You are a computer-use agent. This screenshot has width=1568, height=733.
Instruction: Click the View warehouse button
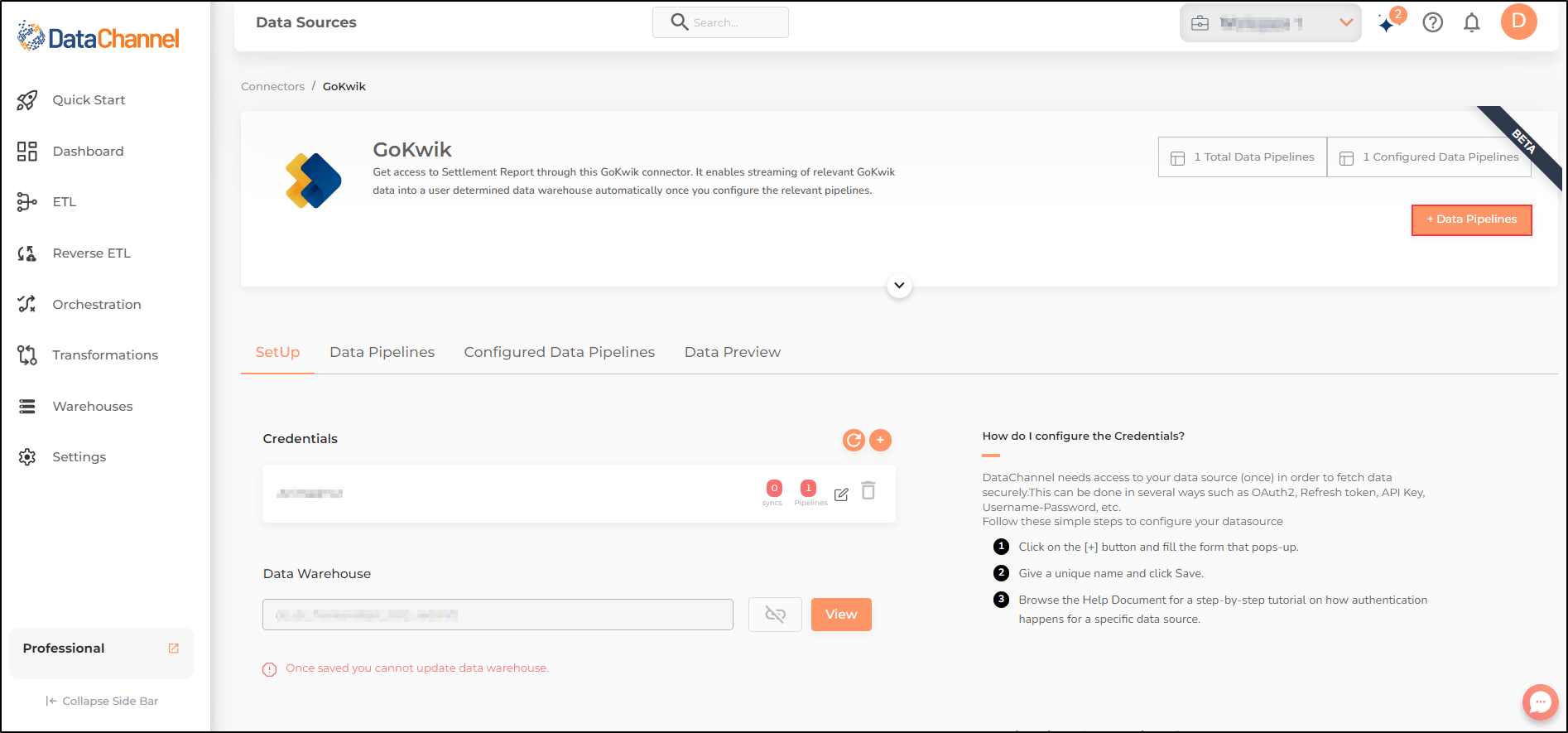point(841,615)
